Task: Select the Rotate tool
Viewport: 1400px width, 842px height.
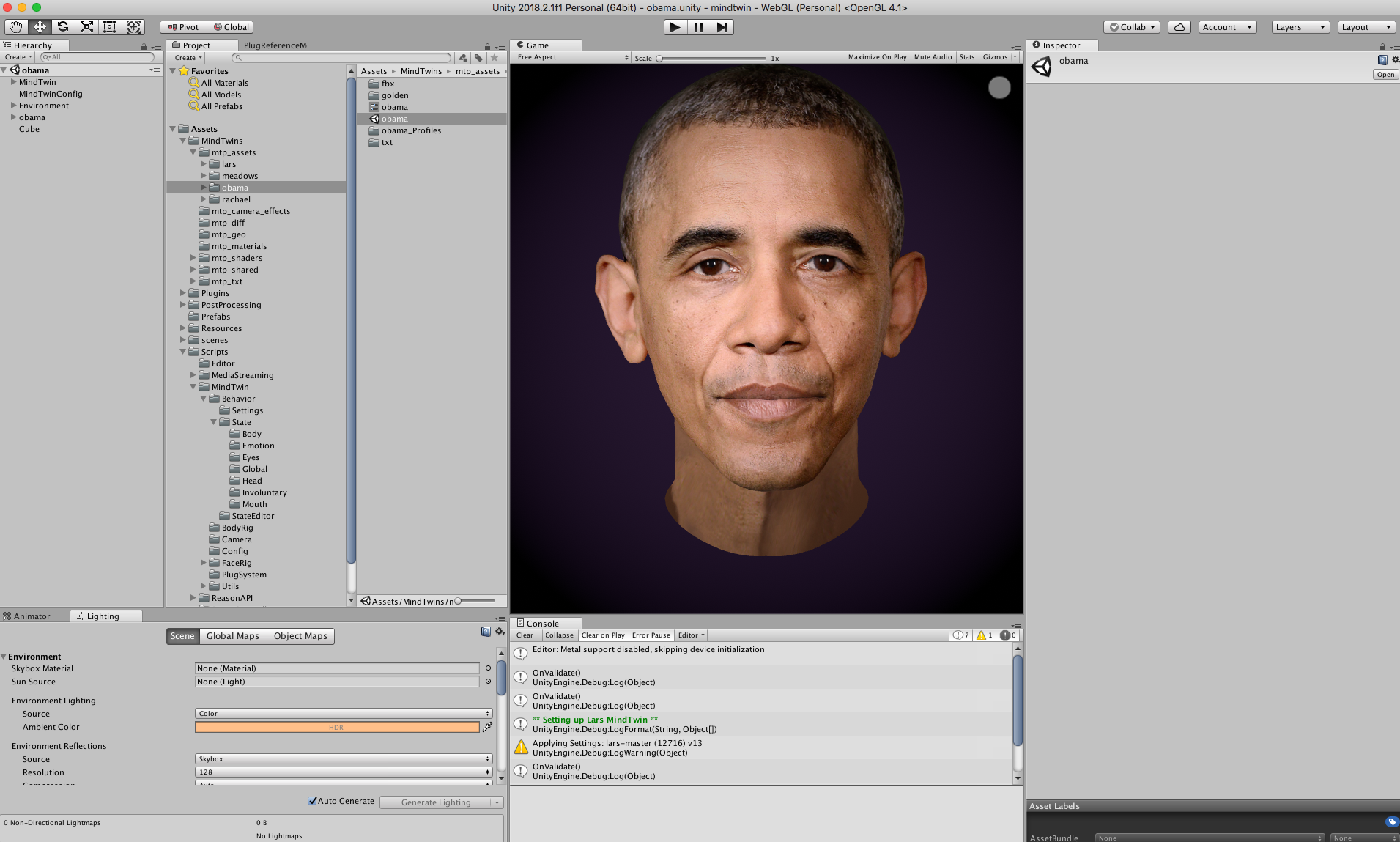Action: pyautogui.click(x=63, y=27)
